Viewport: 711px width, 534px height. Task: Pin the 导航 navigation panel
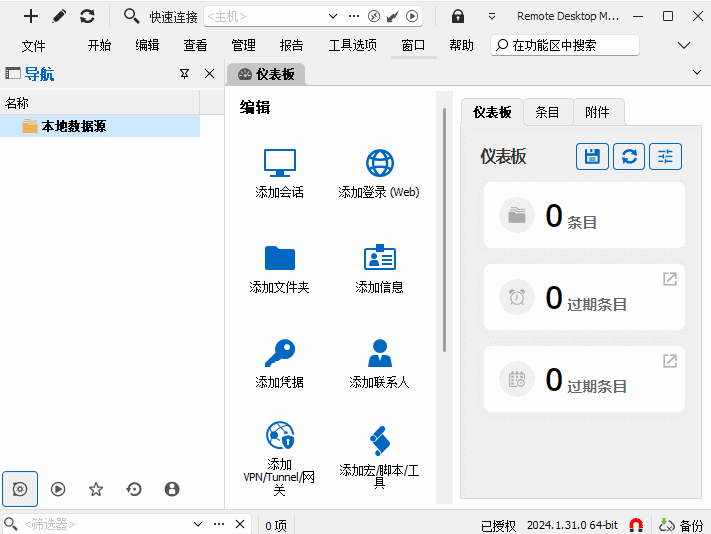[x=184, y=73]
